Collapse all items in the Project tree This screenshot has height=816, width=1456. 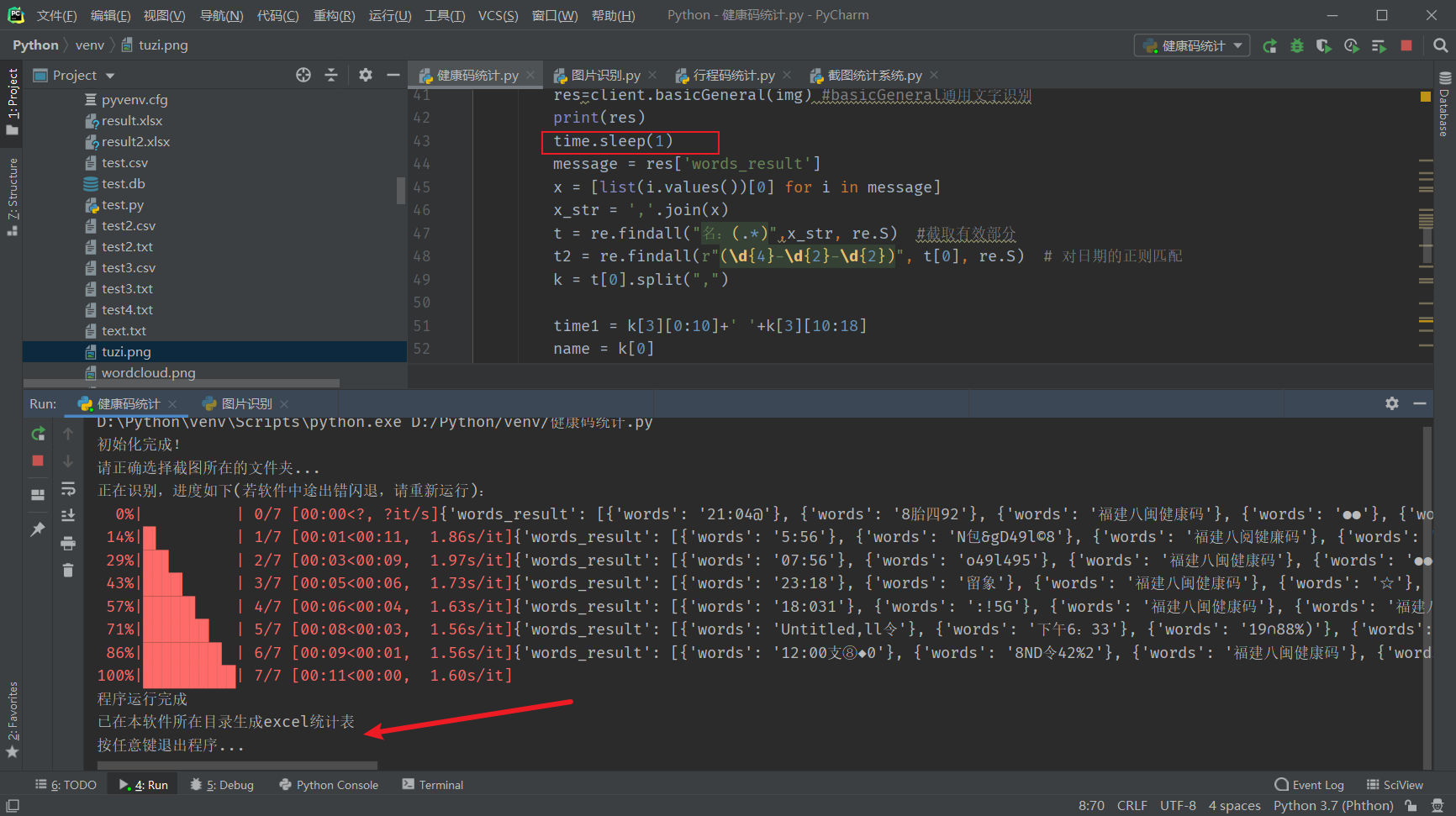[x=331, y=75]
